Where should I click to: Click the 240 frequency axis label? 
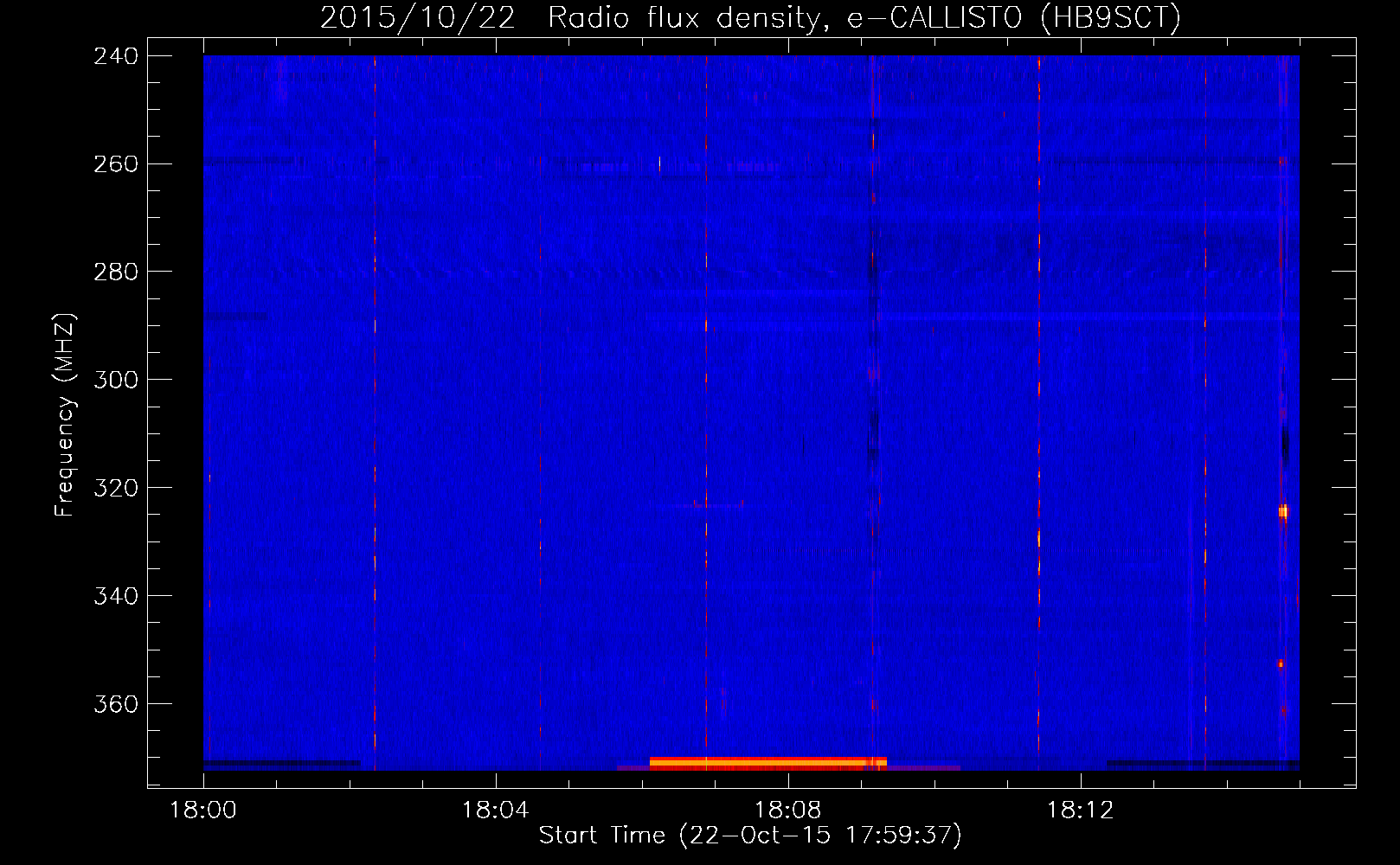pos(115,56)
